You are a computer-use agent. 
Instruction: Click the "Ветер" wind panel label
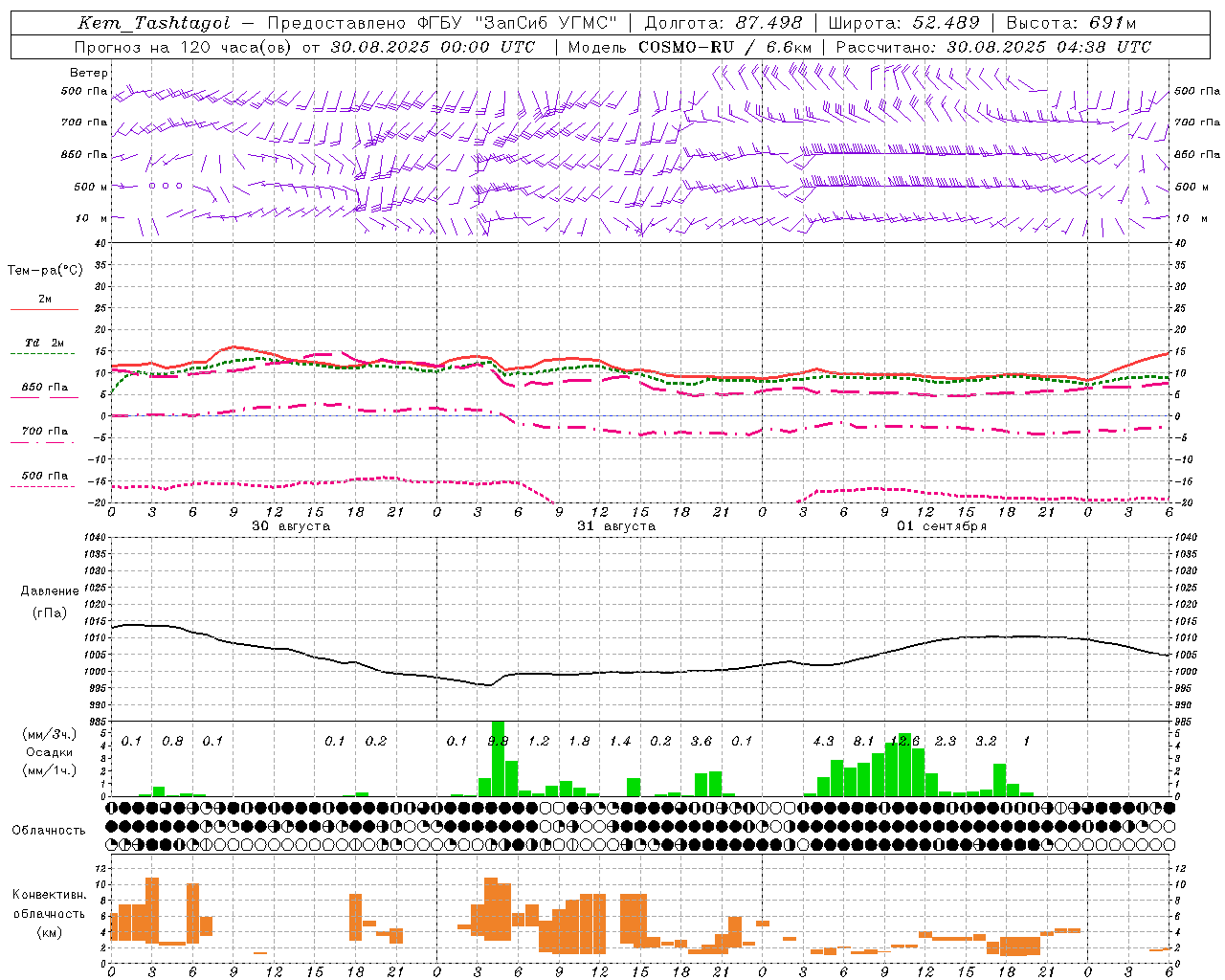click(88, 73)
